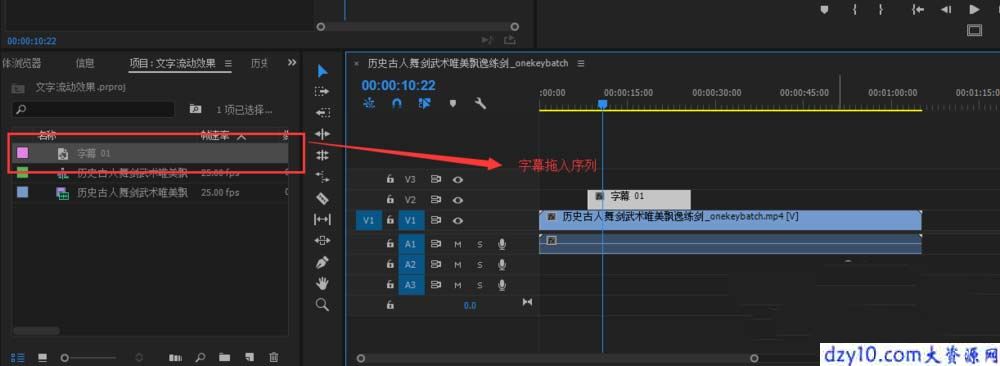This screenshot has height=366, width=1000.
Task: Select the Hand tool
Action: point(323,283)
